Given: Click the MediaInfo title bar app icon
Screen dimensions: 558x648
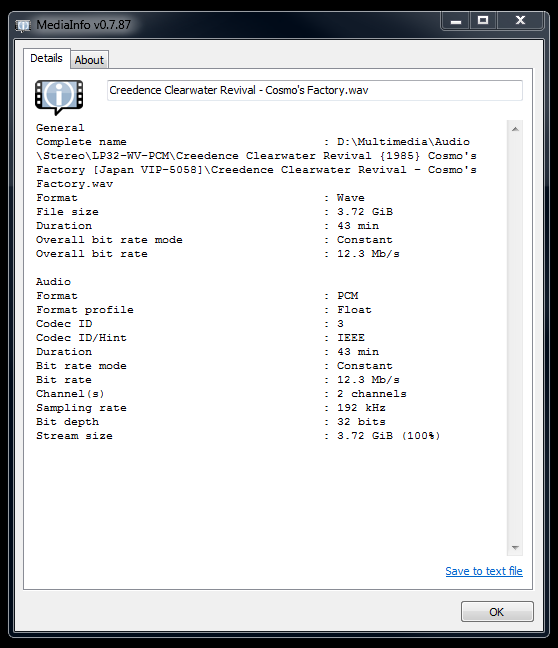Looking at the screenshot, I should pos(23,26).
